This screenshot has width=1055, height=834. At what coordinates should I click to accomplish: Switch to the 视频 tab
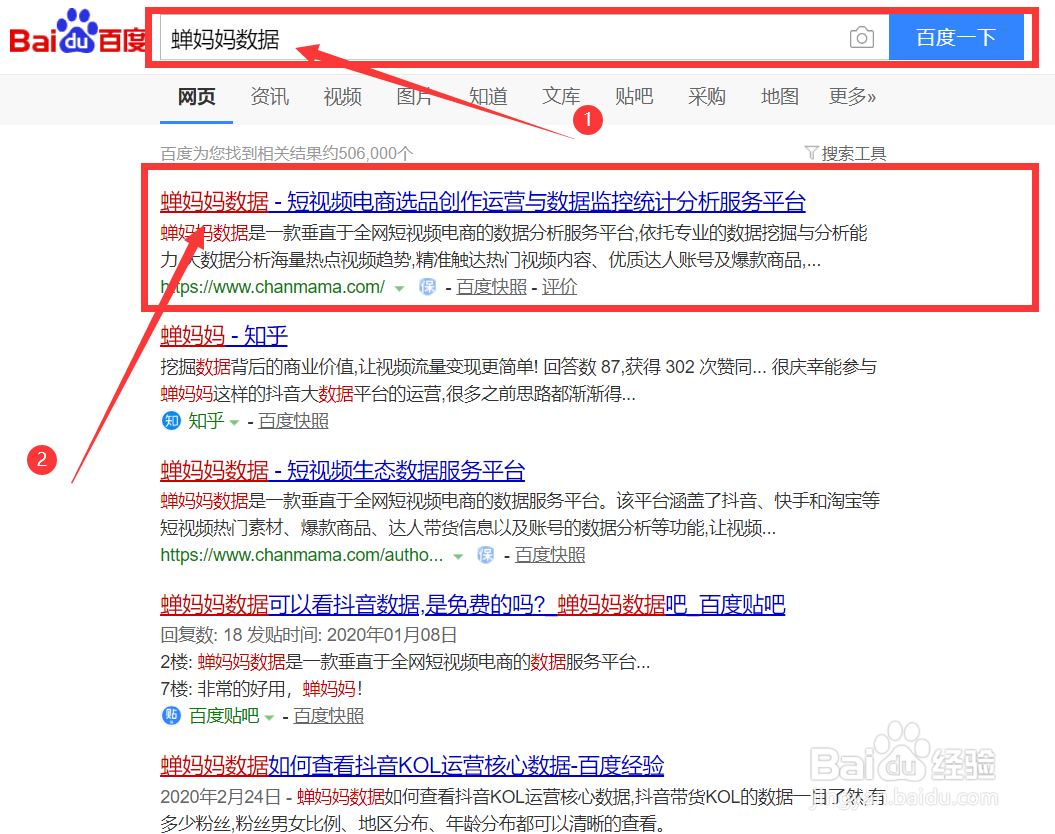pyautogui.click(x=342, y=97)
